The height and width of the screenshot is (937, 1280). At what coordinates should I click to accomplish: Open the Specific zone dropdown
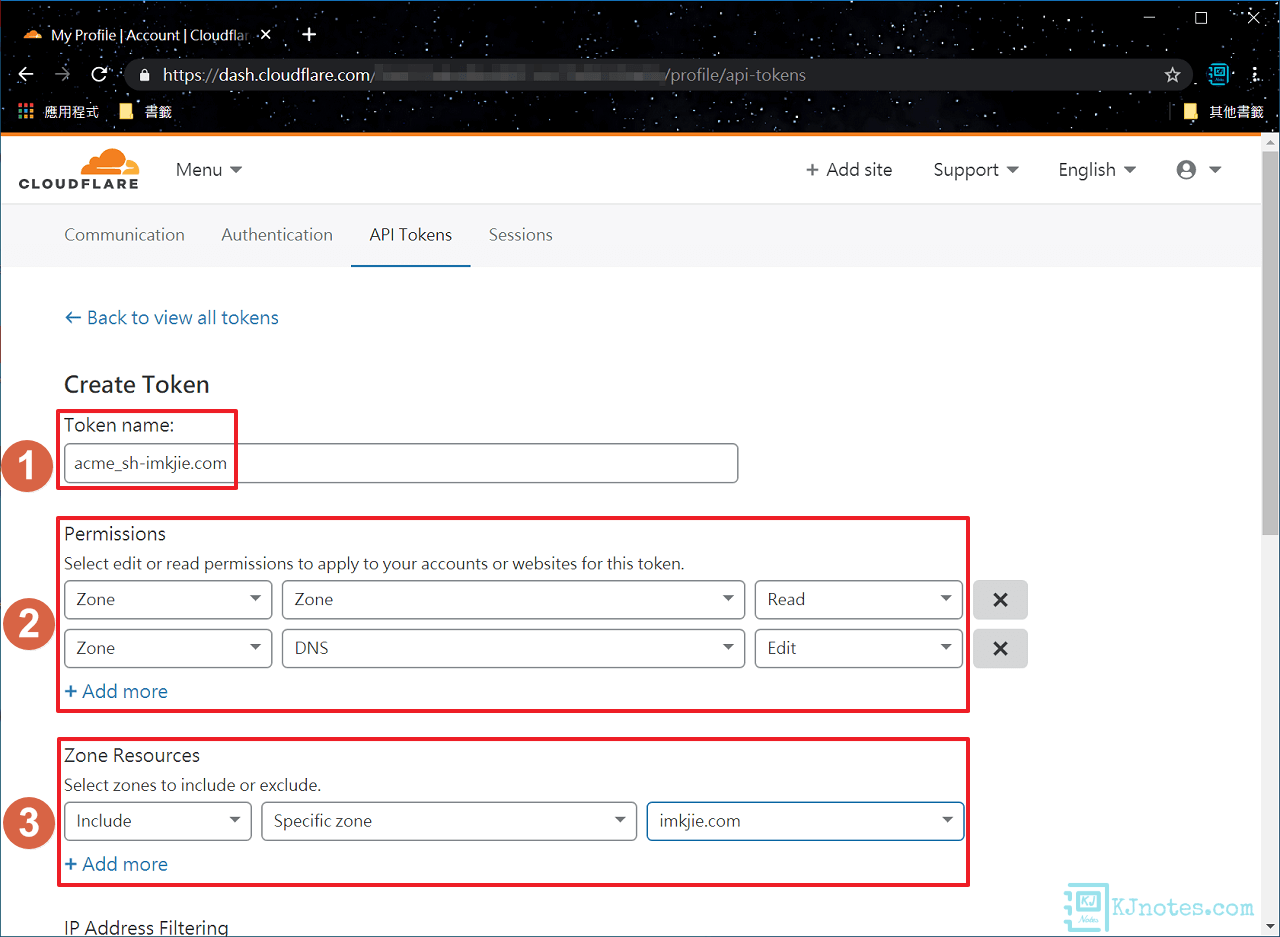(448, 821)
